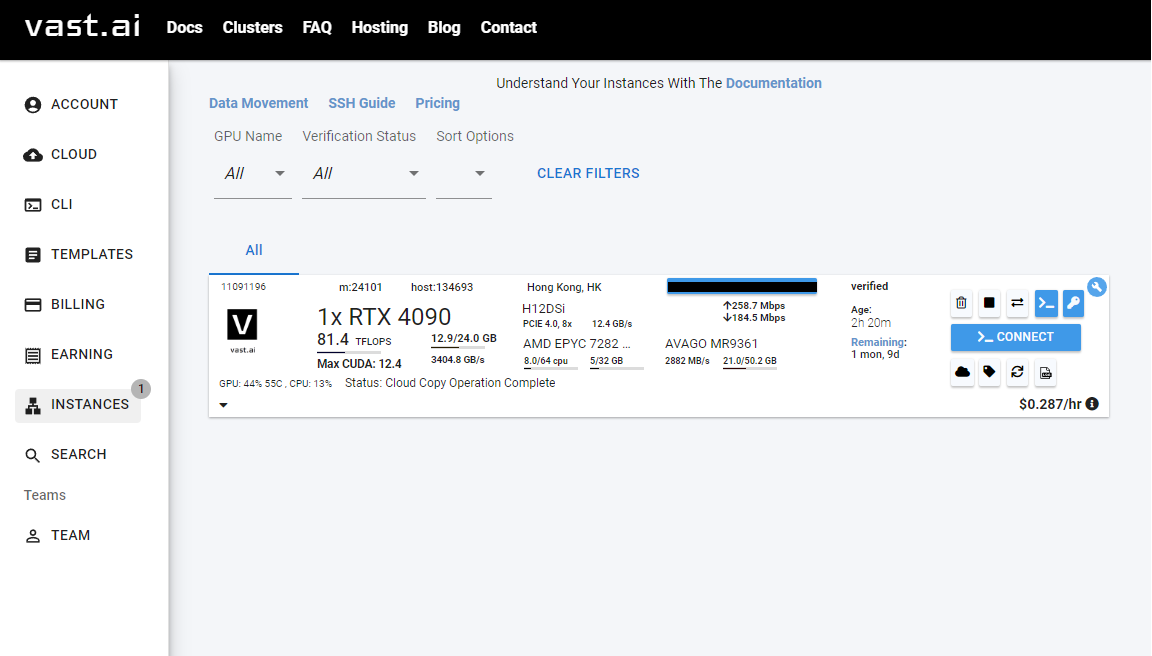Screen dimensions: 1152x656
Task: Click the refresh arrows icon on the instance
Action: click(1017, 372)
